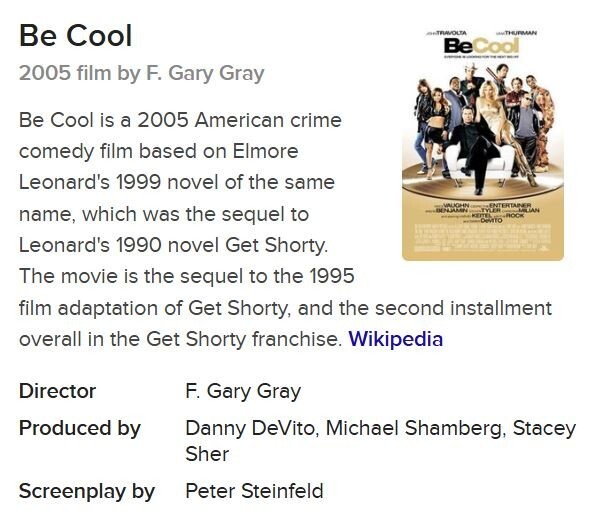Open the Wikipedia link after the description
This screenshot has height=525, width=604.
point(395,339)
